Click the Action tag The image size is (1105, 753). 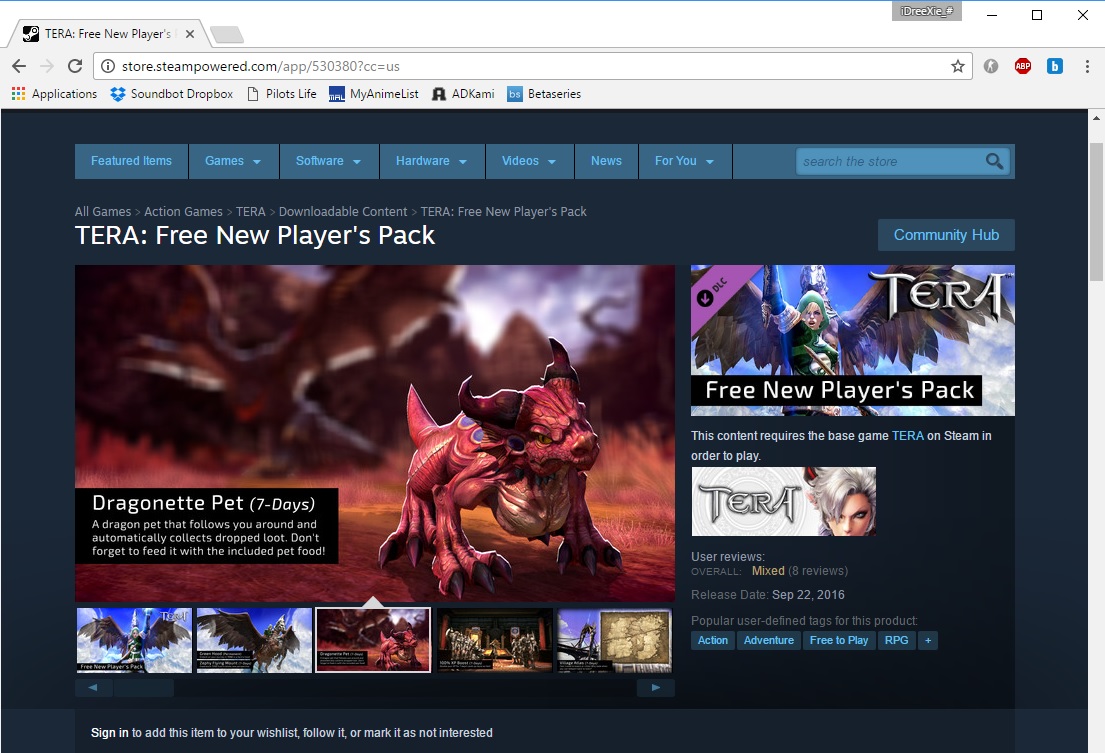[712, 640]
